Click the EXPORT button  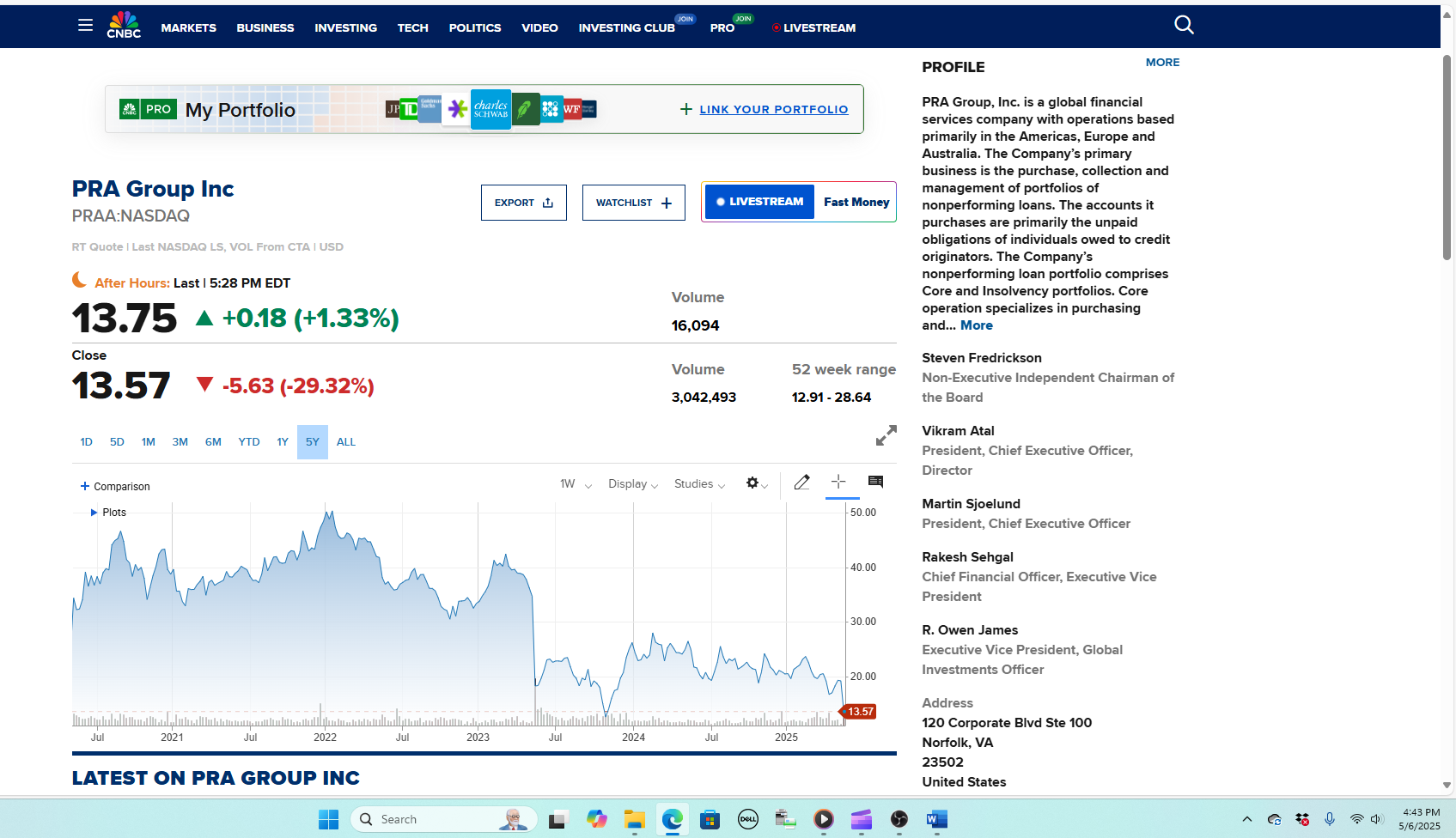(x=523, y=203)
